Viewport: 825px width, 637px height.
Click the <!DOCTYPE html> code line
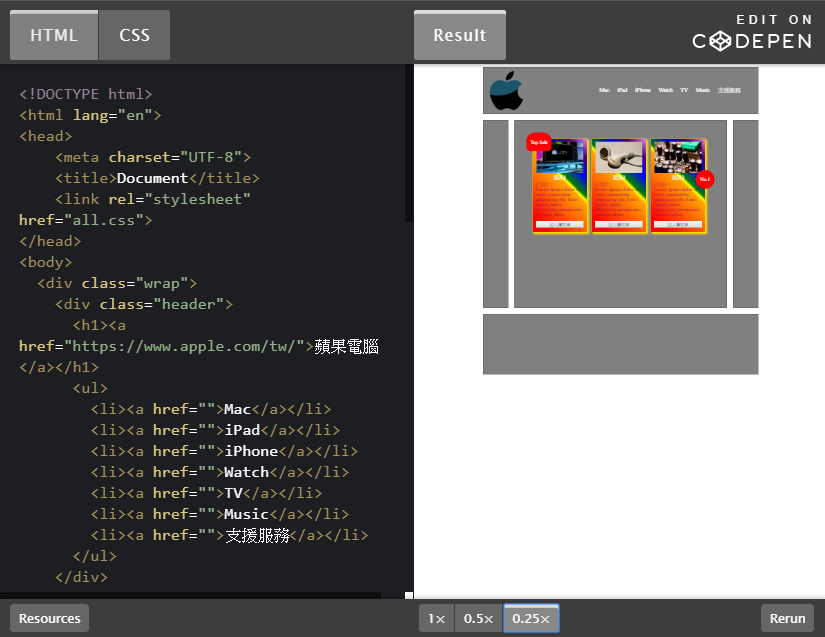point(86,94)
